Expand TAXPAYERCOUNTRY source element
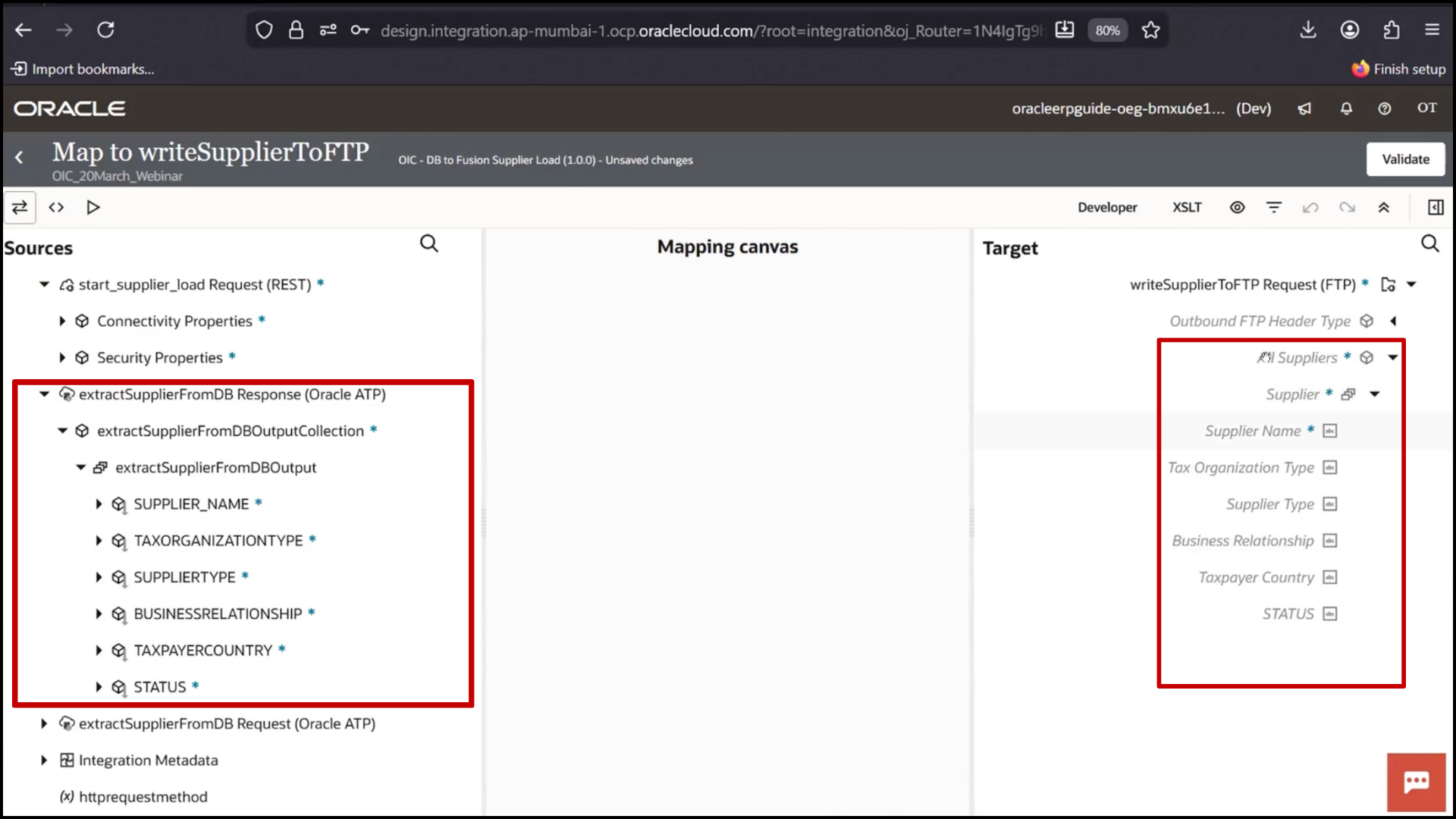This screenshot has width=1456, height=819. coord(99,651)
